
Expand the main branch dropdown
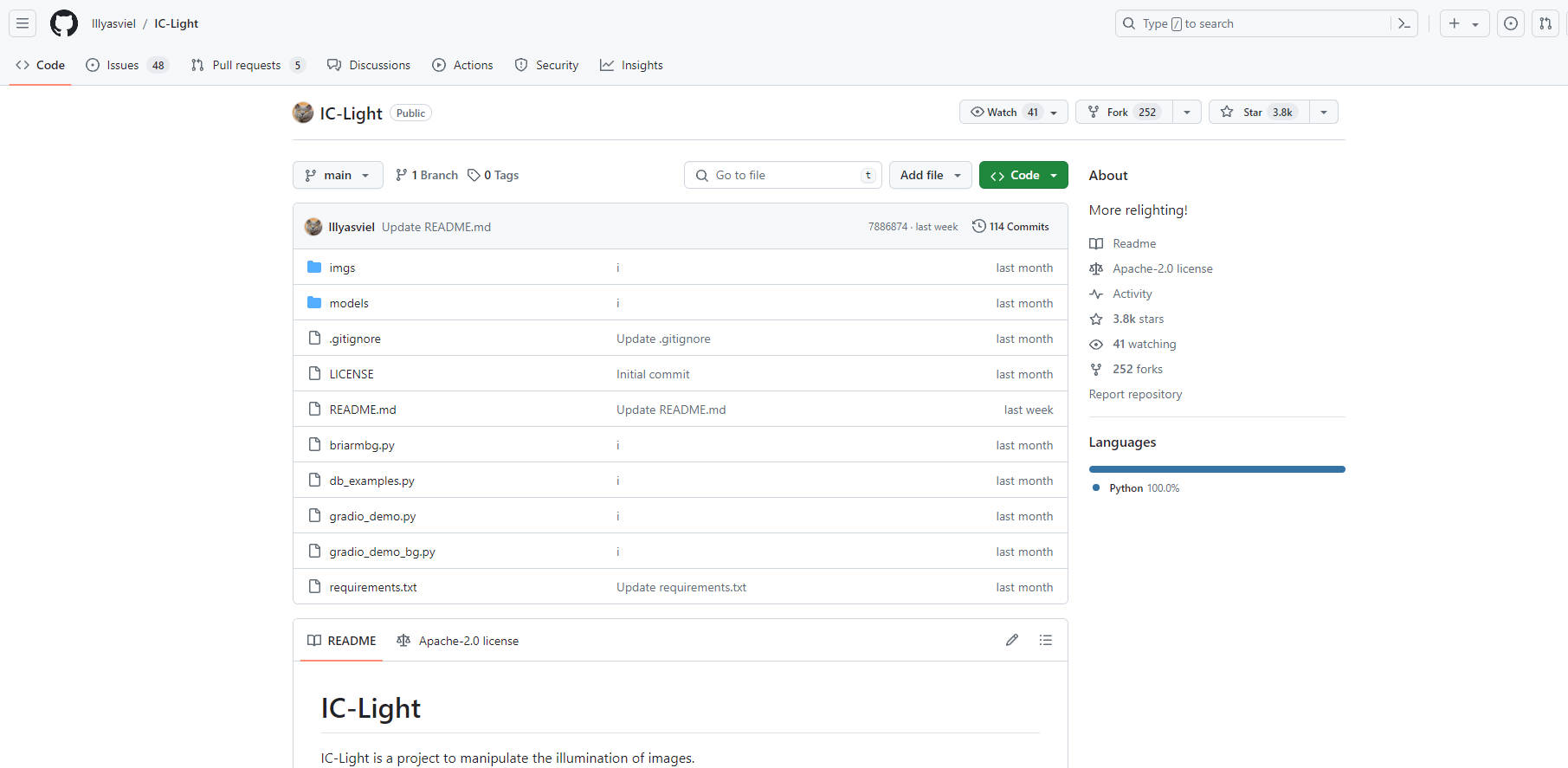(x=337, y=175)
